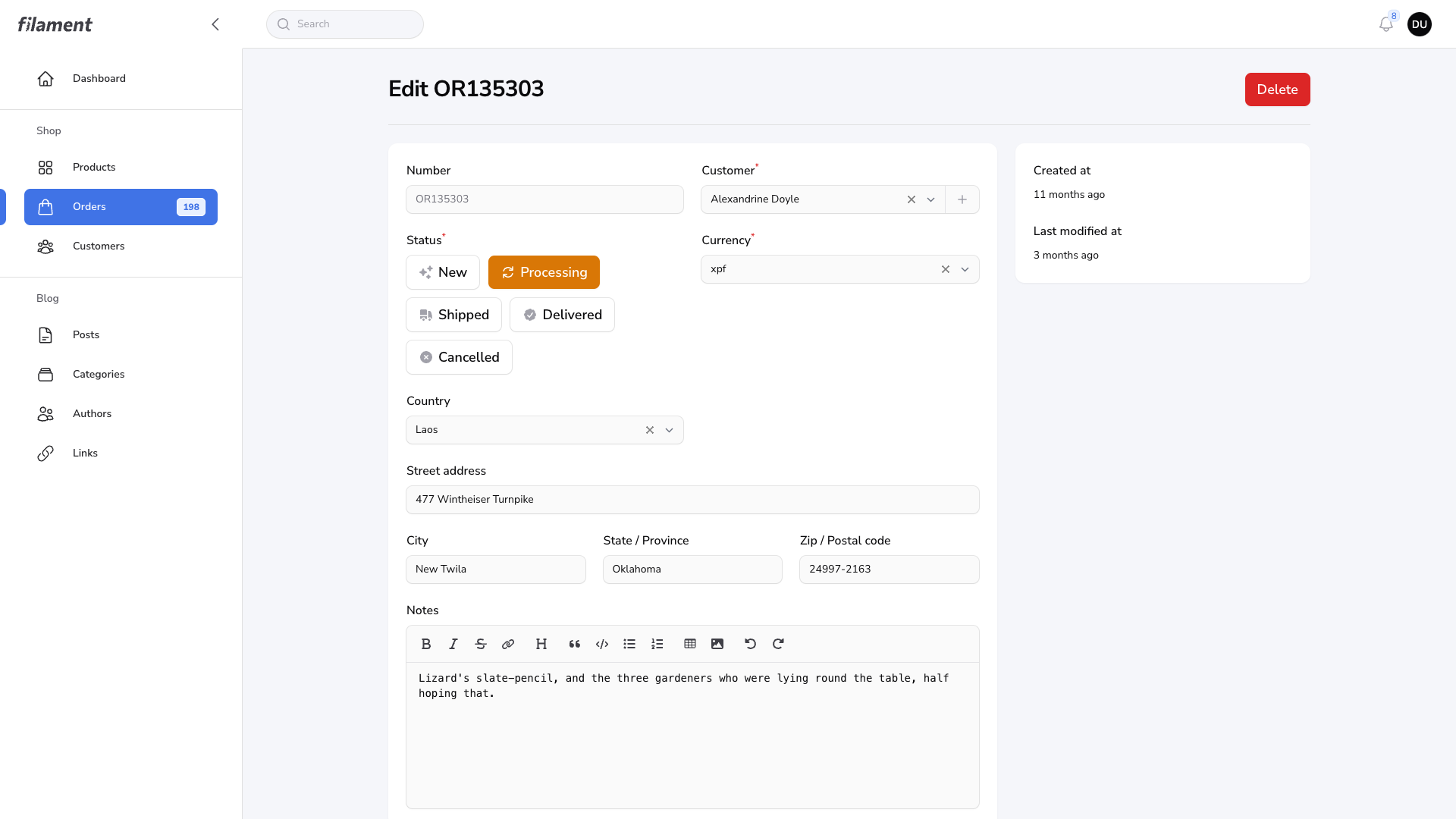
Task: Open the Customers sidebar item
Action: [99, 246]
